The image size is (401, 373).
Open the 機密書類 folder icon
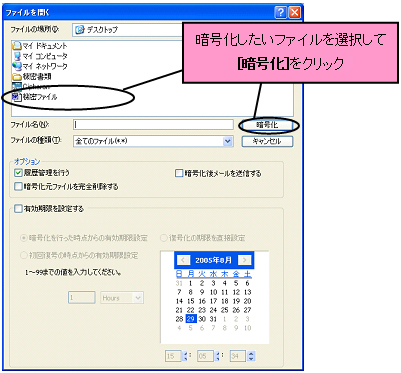[17, 76]
